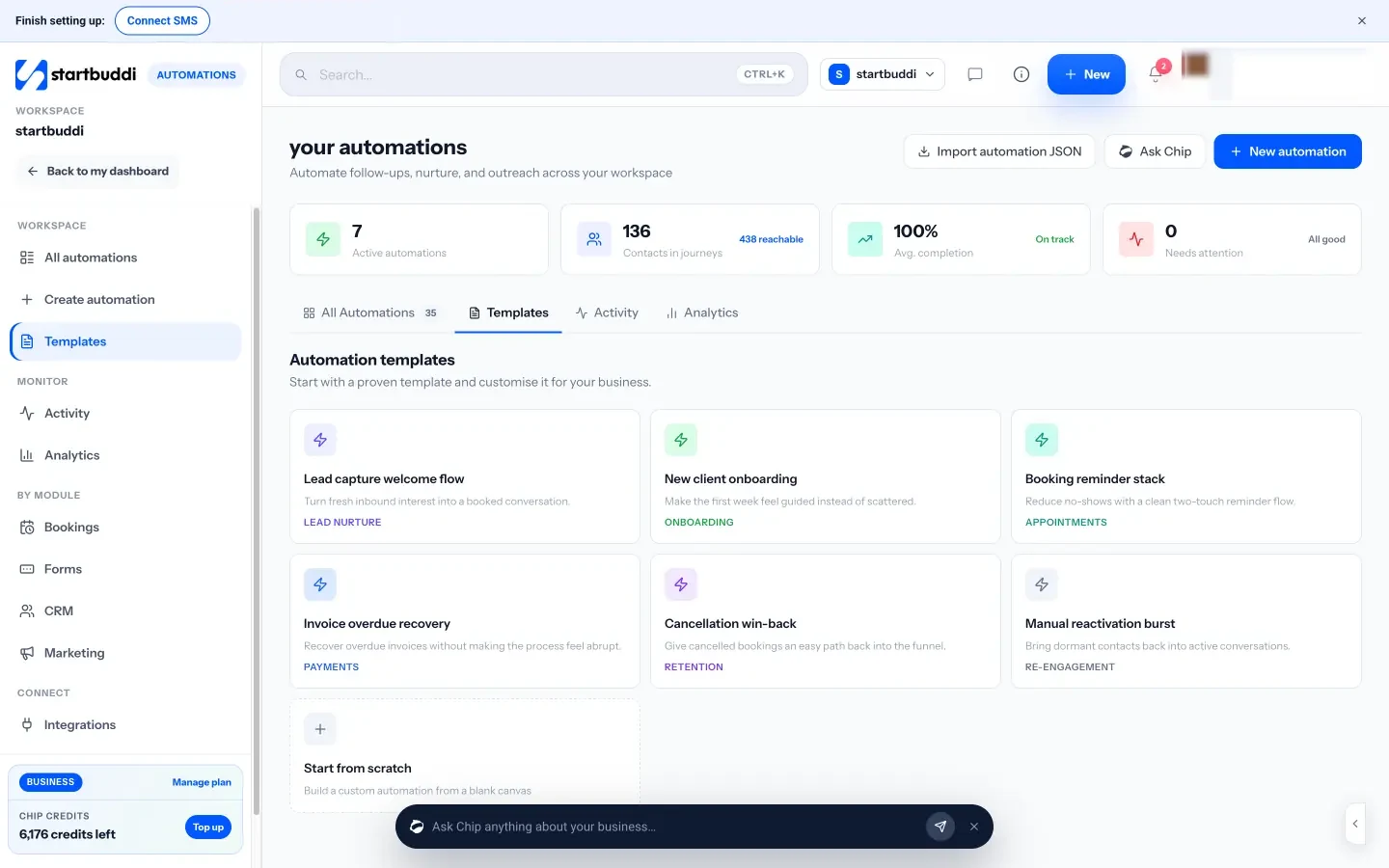Open Bookings in the sidebar
The image size is (1389, 868).
click(x=125, y=528)
